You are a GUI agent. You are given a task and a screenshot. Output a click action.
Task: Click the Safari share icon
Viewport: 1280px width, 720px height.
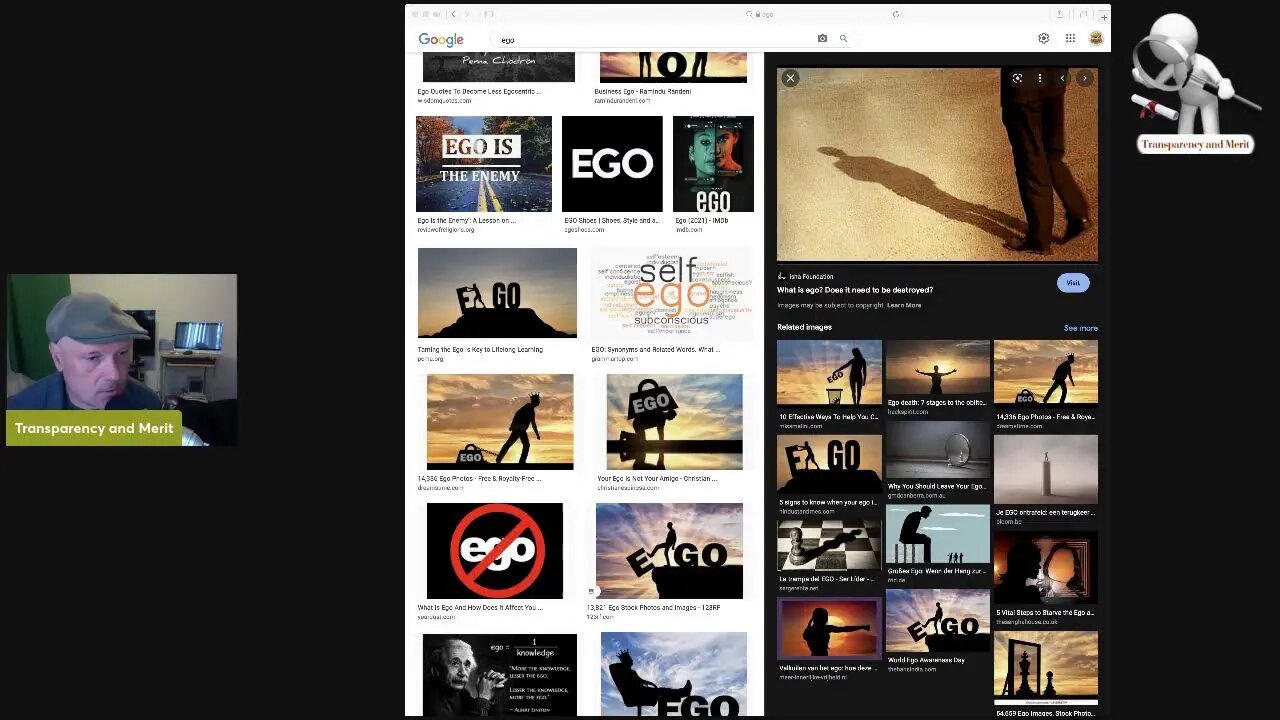1059,14
